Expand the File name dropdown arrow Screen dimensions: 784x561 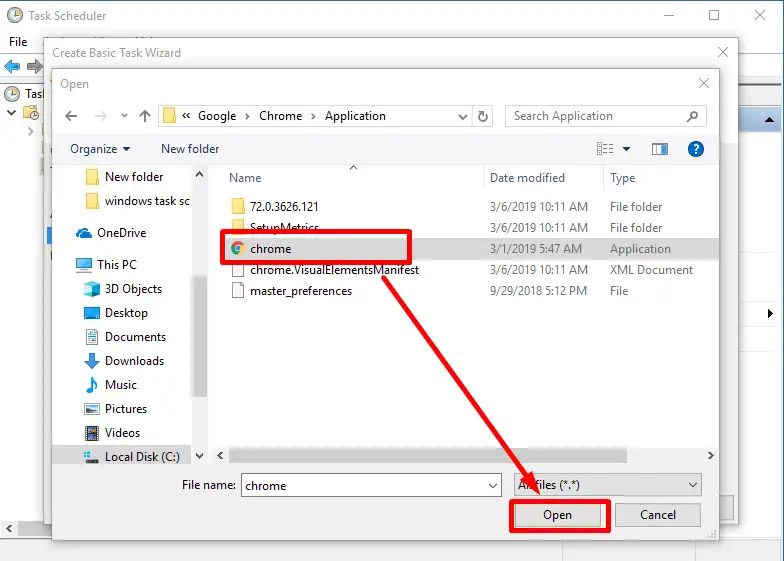coord(493,486)
